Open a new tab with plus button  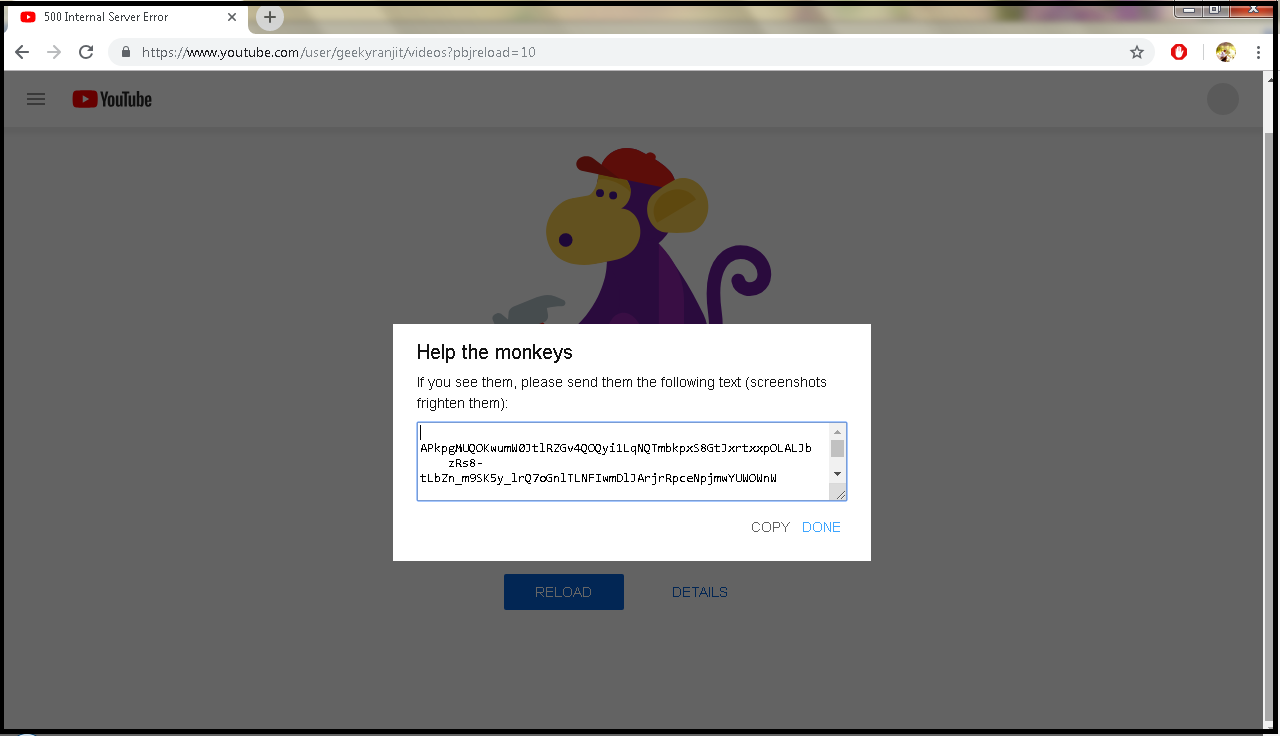point(270,17)
